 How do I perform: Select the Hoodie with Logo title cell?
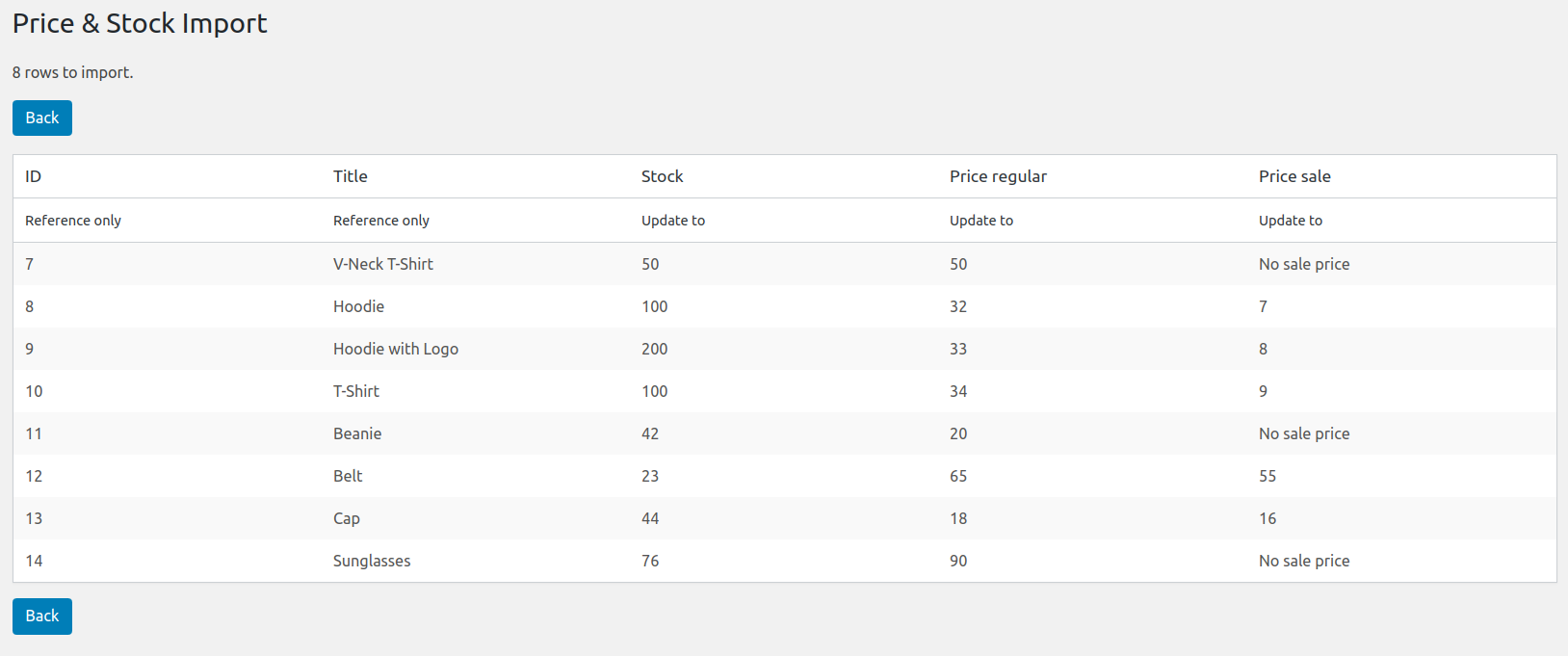pos(396,349)
